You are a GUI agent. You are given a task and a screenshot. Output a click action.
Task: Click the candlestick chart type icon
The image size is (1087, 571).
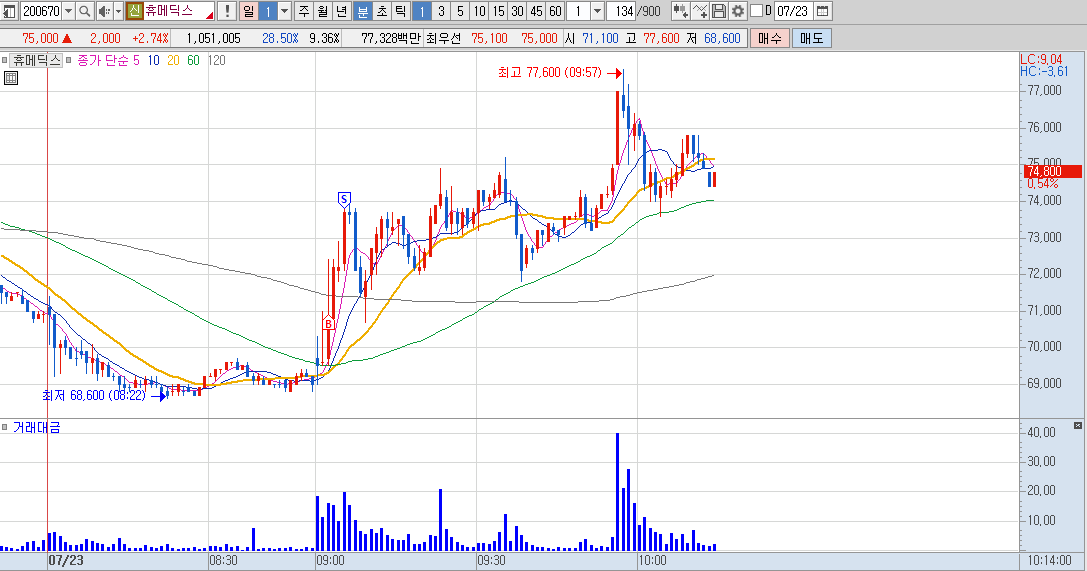coord(681,11)
